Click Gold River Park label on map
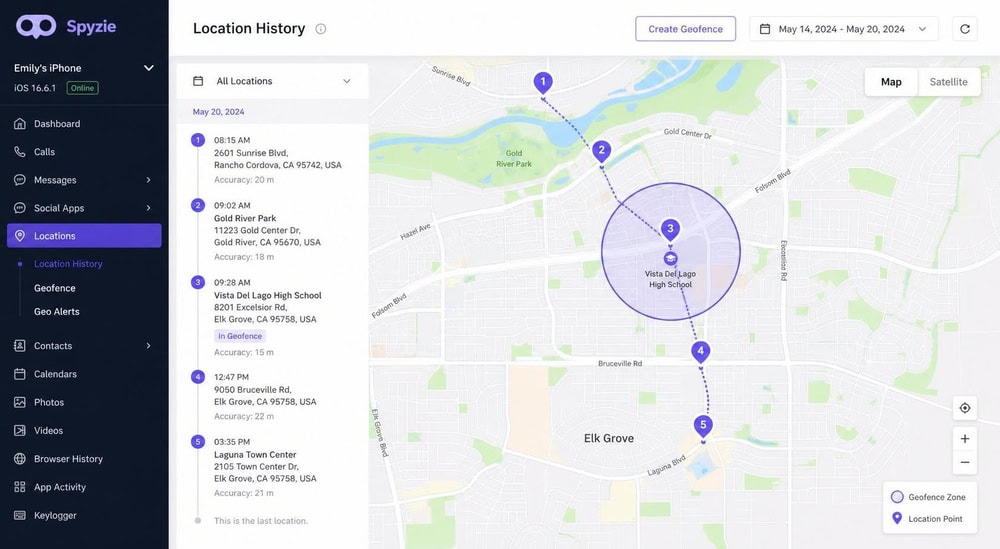 tap(514, 158)
